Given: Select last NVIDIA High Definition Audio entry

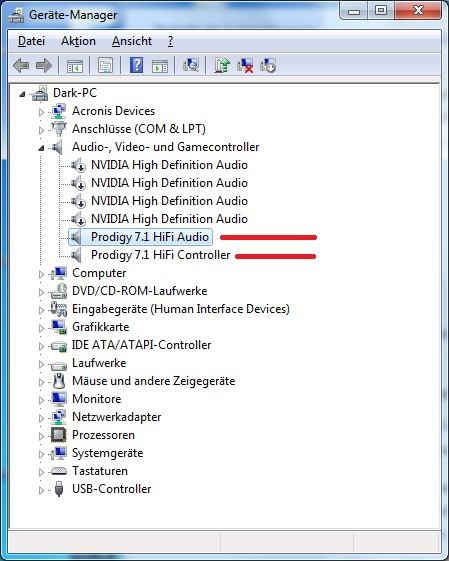Looking at the screenshot, I should tap(170, 219).
